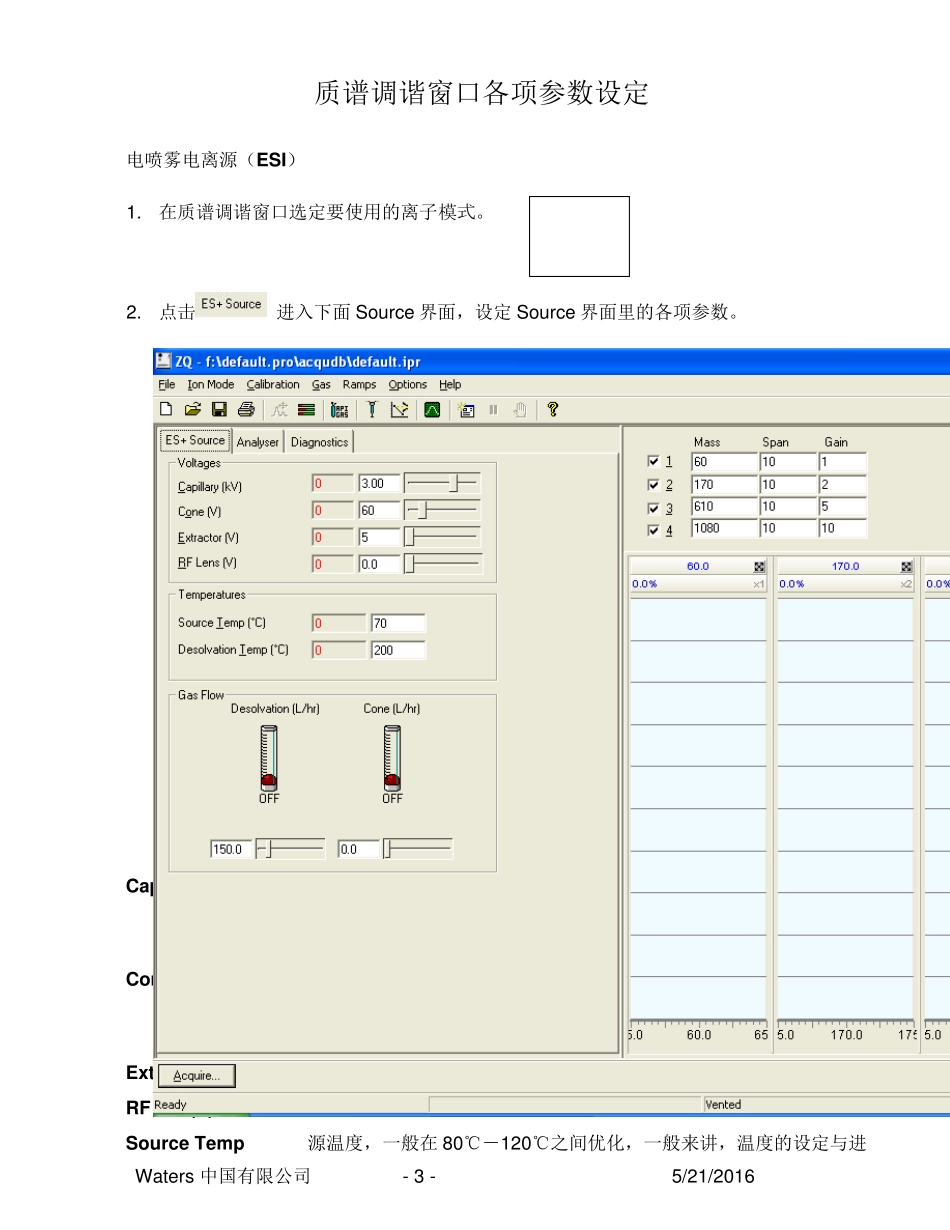Click the Gain field in row 4
Image resolution: width=950 pixels, height=1230 pixels.
[842, 529]
